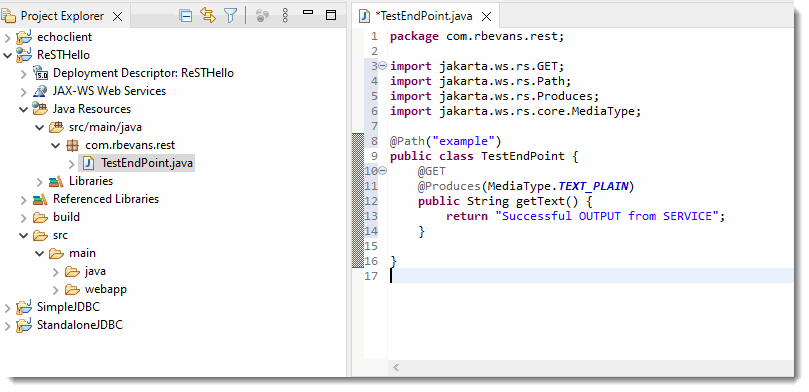This screenshot has width=809, height=392.
Task: Collapse the com.rbevans.rest package
Action: (56, 145)
